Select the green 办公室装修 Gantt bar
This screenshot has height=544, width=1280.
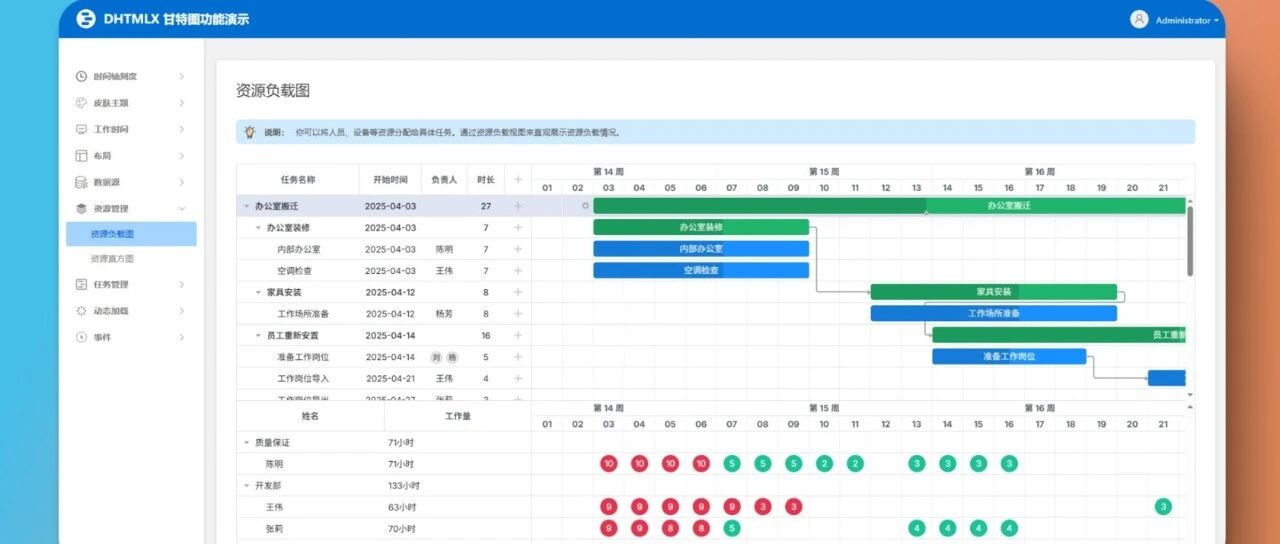[x=701, y=227]
